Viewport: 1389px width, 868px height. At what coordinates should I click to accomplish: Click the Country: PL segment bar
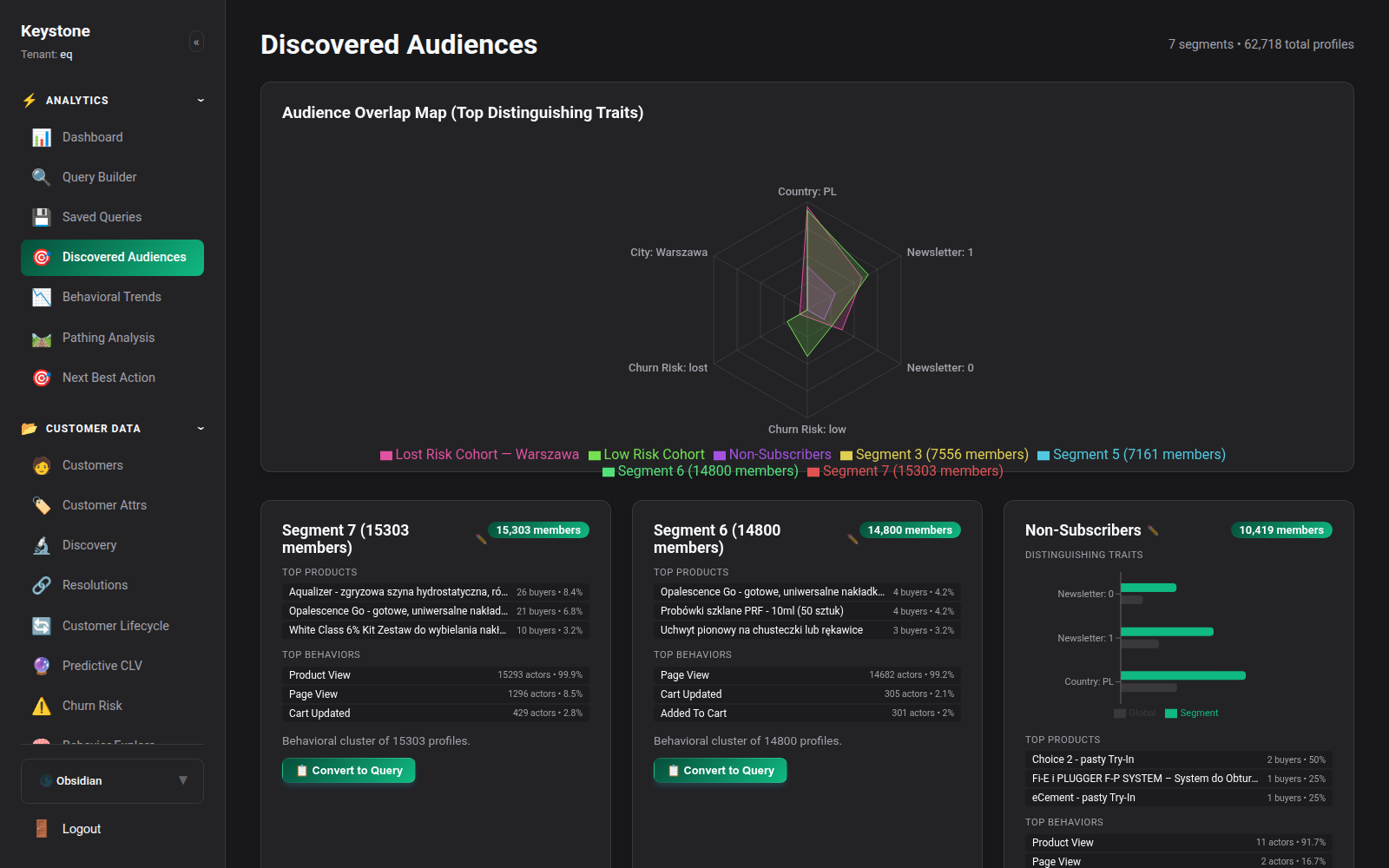[1183, 675]
